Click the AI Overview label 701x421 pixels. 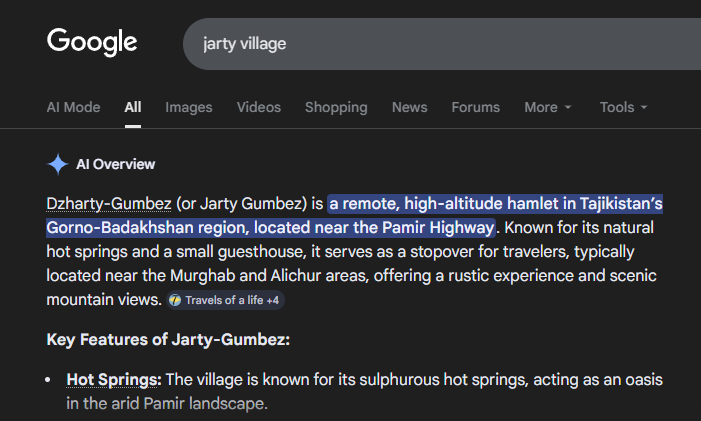pyautogui.click(x=116, y=164)
